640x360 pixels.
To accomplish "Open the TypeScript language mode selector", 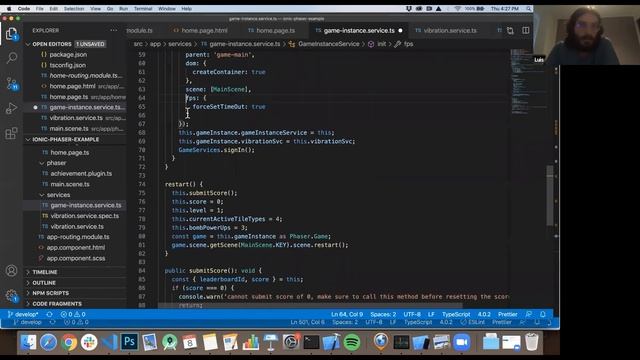I will [456, 314].
